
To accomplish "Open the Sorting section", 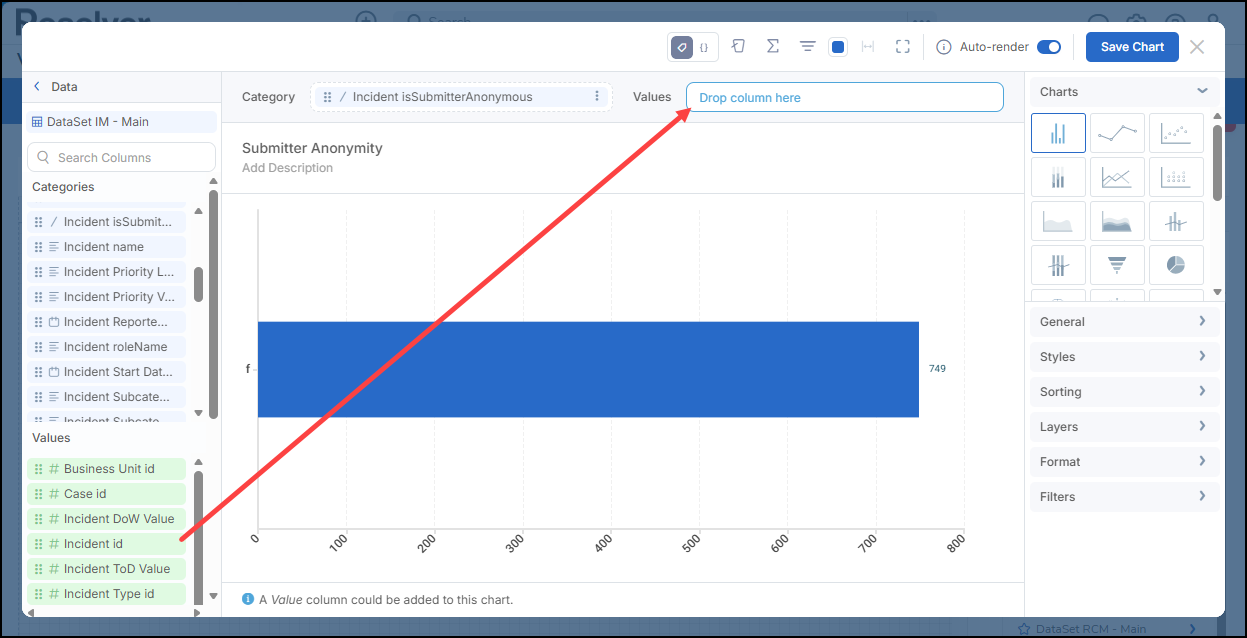I will (1125, 392).
